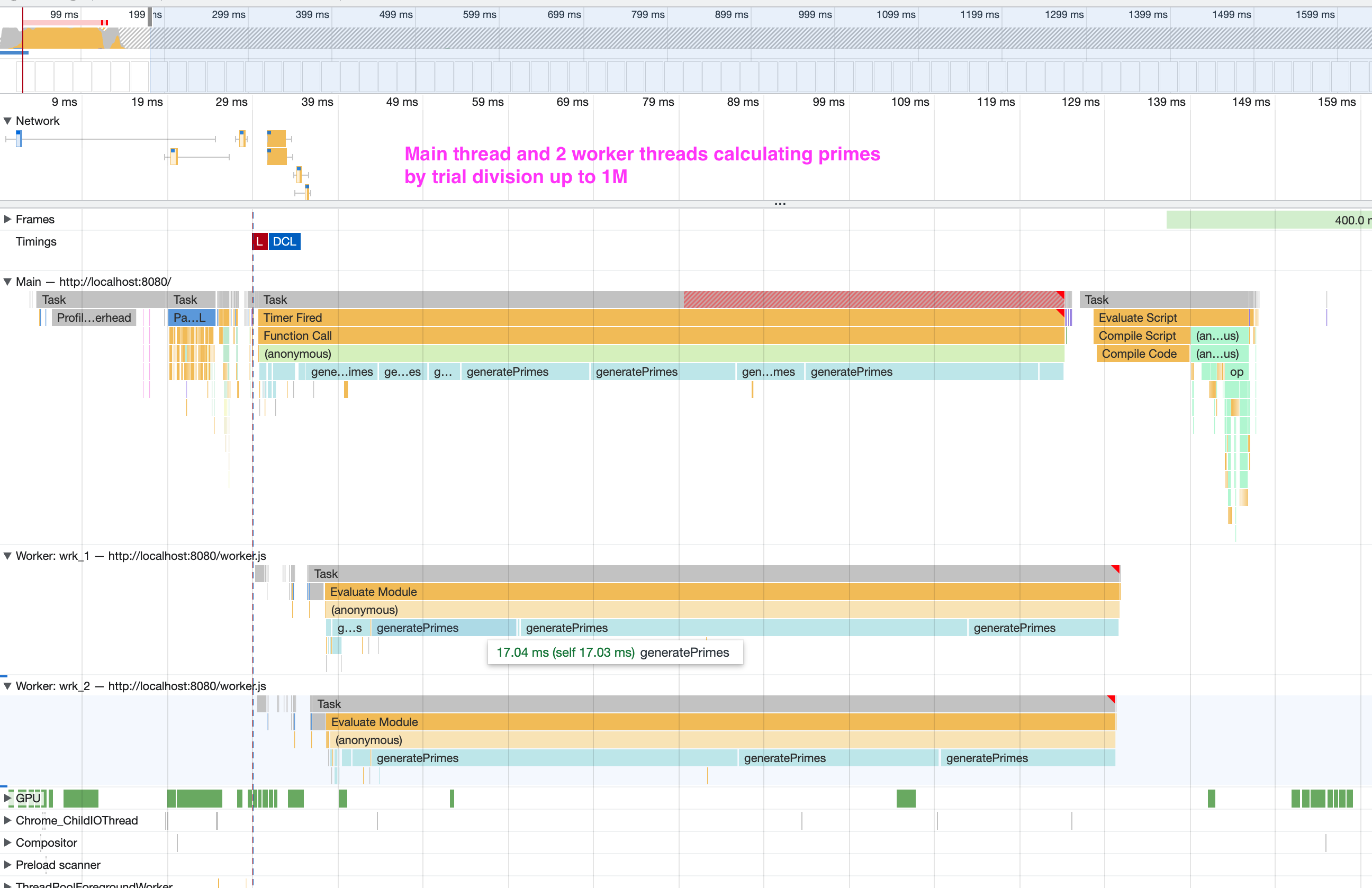The width and height of the screenshot is (1372, 888).
Task: Collapse the Main thread track
Action: click(x=7, y=281)
